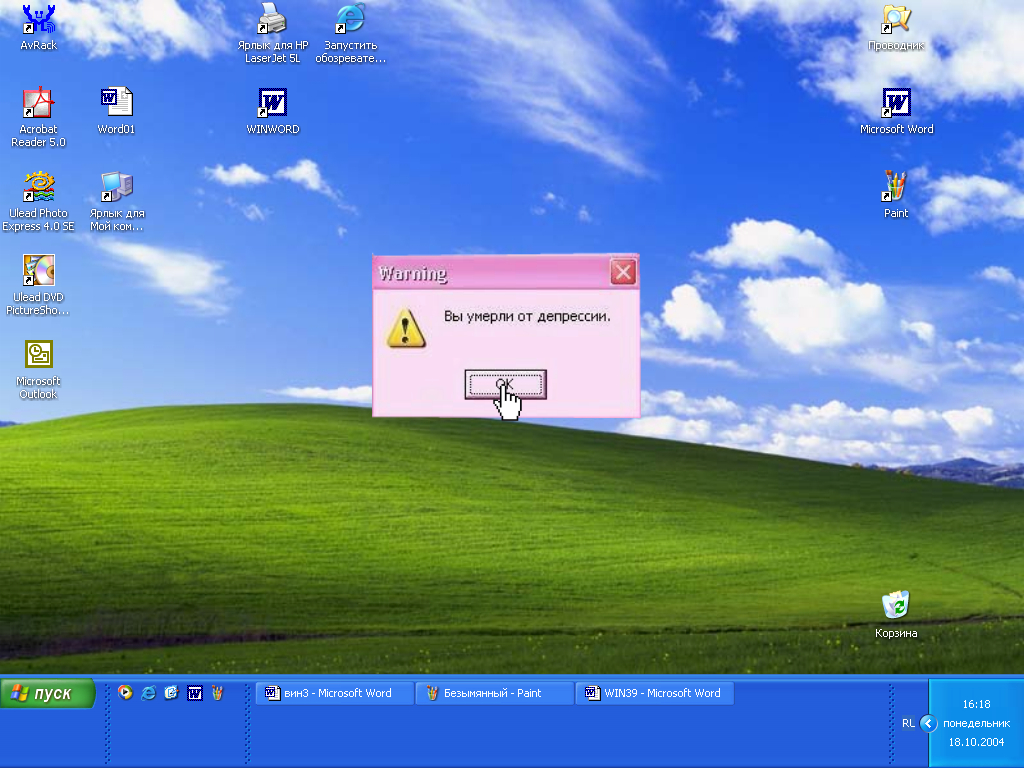Close the Warning dialog with the X

(x=623, y=272)
